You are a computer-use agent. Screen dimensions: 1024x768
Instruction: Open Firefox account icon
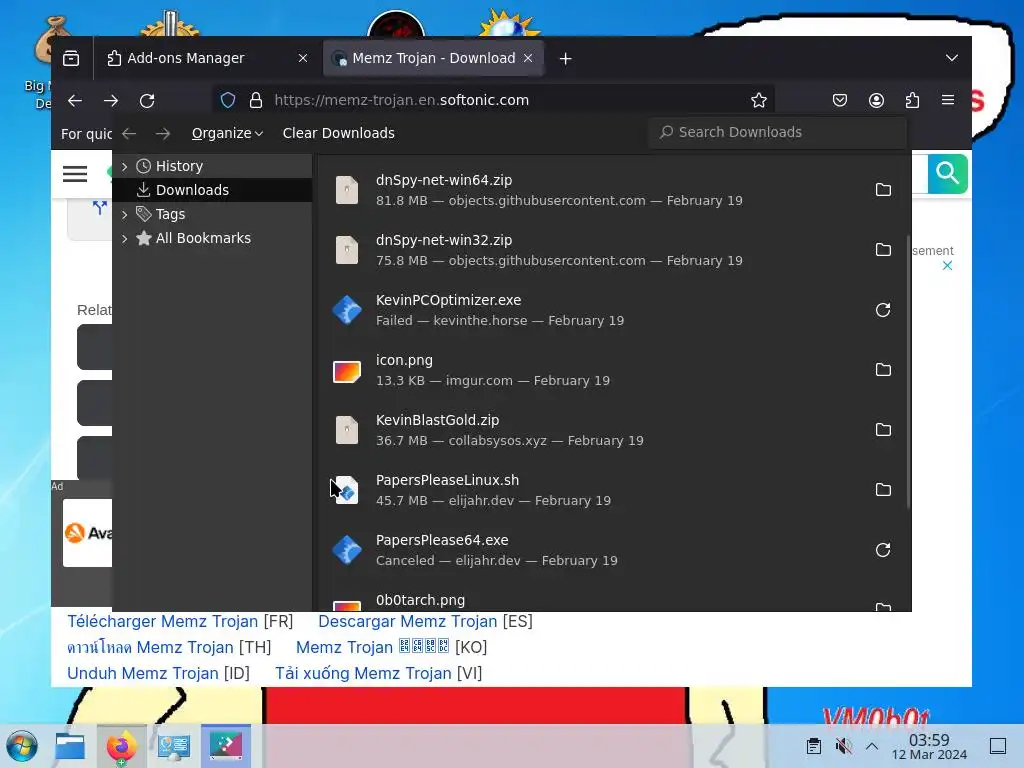tap(876, 101)
